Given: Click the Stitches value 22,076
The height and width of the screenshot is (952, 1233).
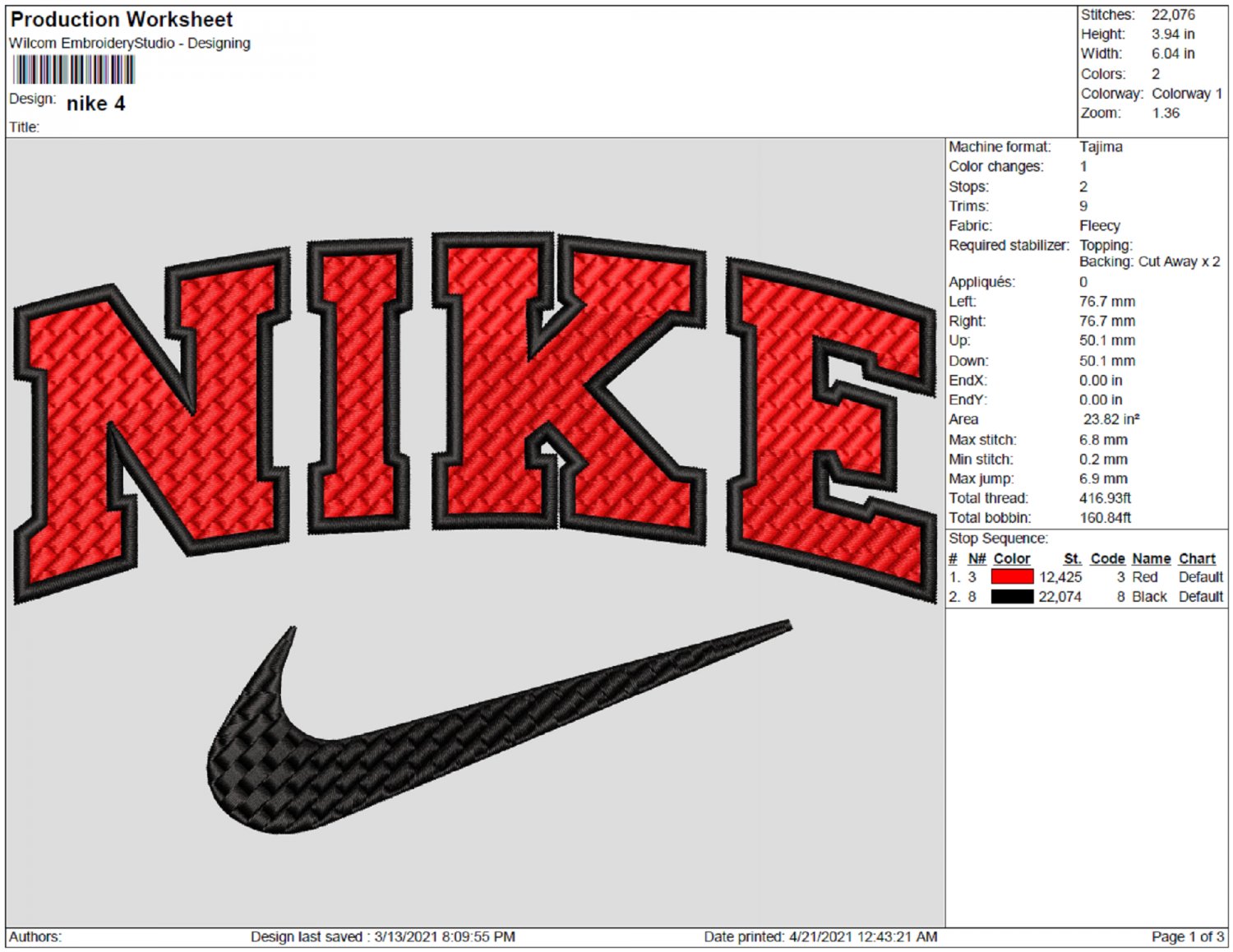Looking at the screenshot, I should [1173, 15].
